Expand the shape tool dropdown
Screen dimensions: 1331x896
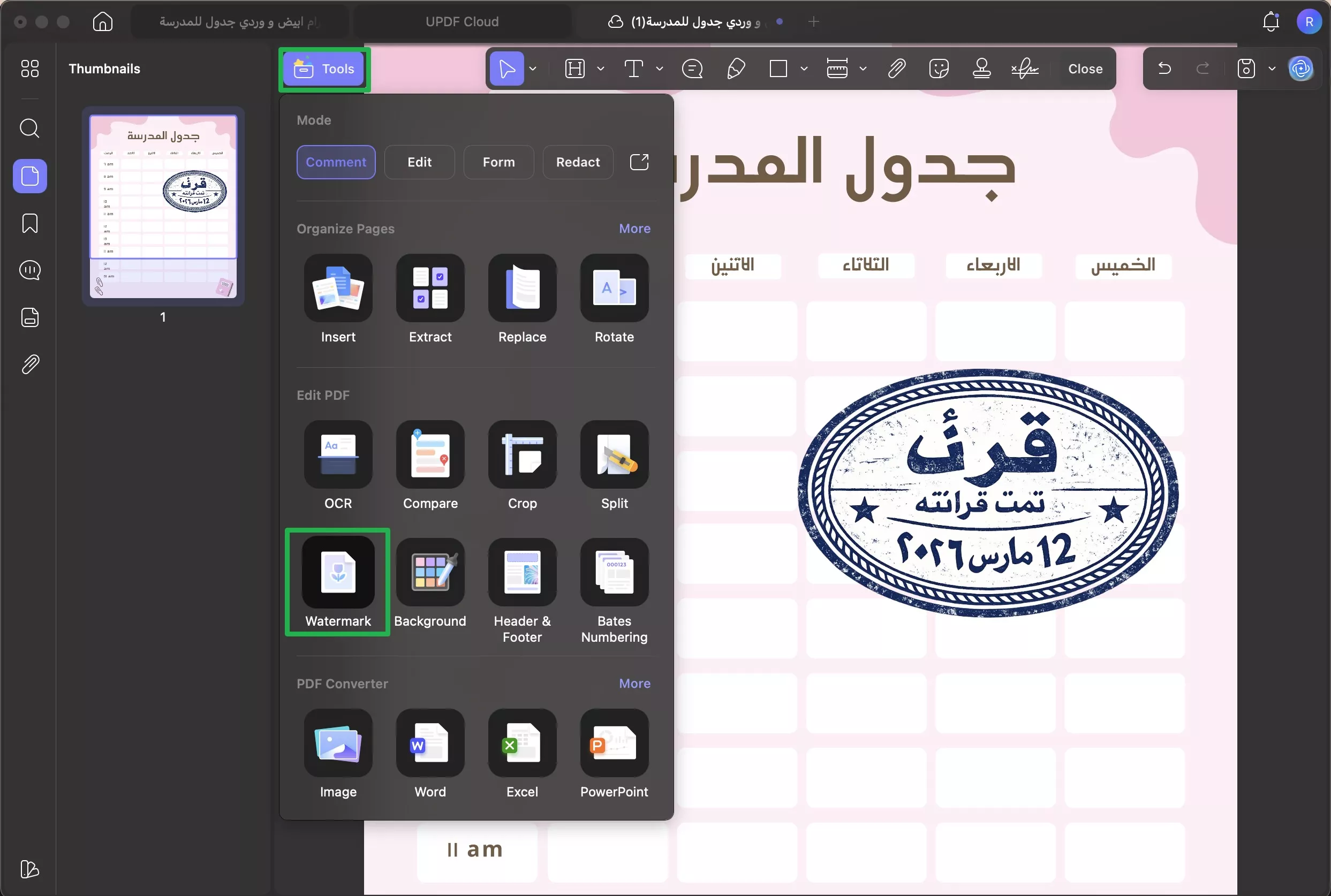(x=805, y=69)
